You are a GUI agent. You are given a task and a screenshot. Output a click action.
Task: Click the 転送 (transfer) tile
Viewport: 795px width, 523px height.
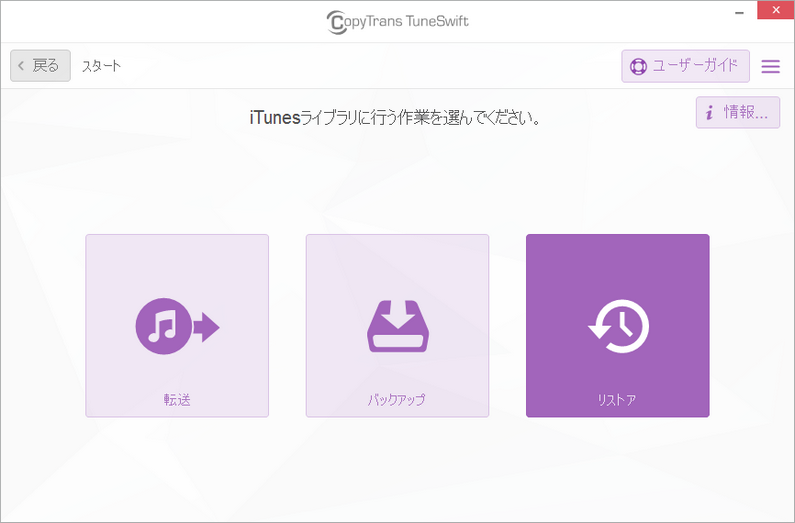click(177, 325)
